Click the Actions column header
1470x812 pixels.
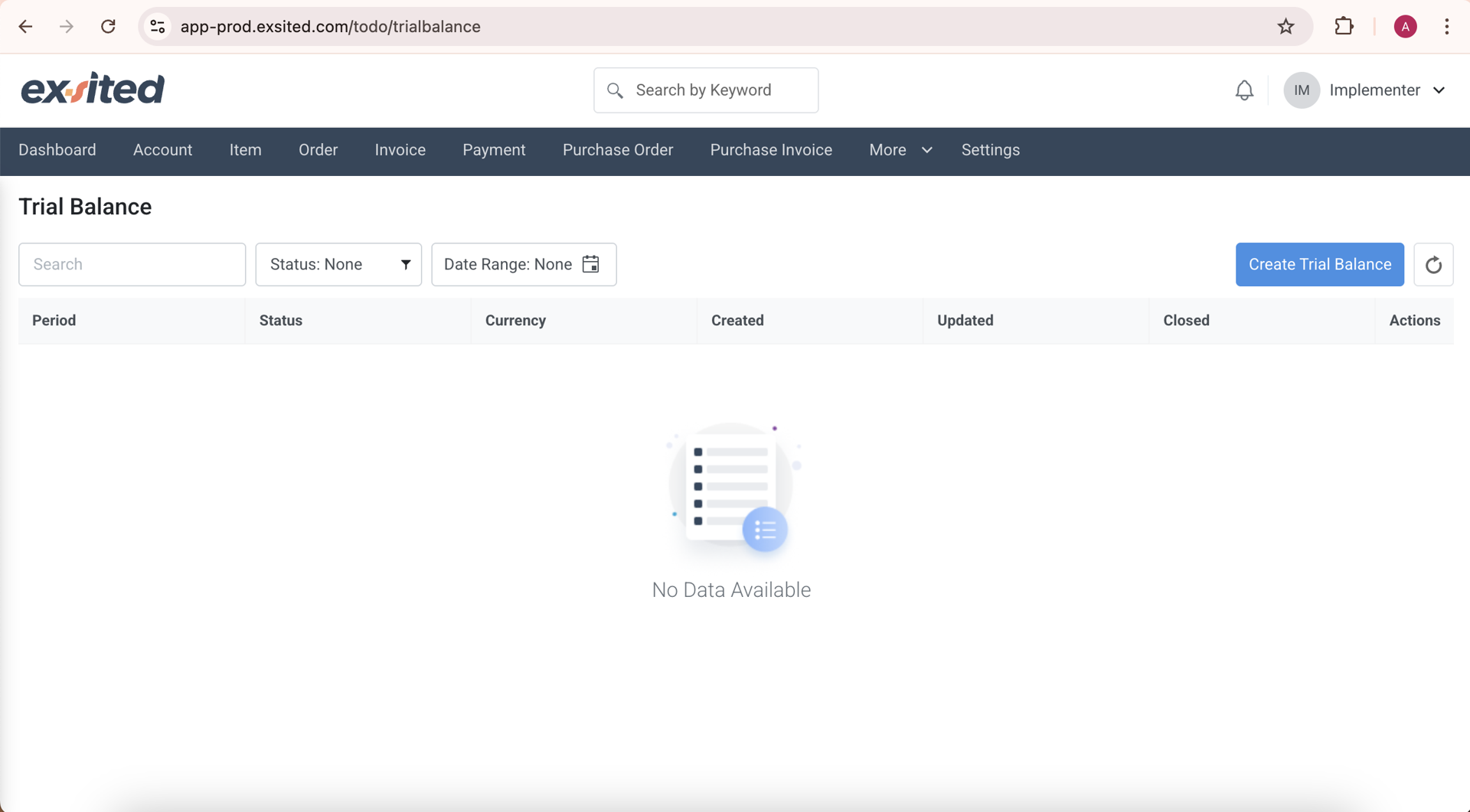[x=1415, y=321]
